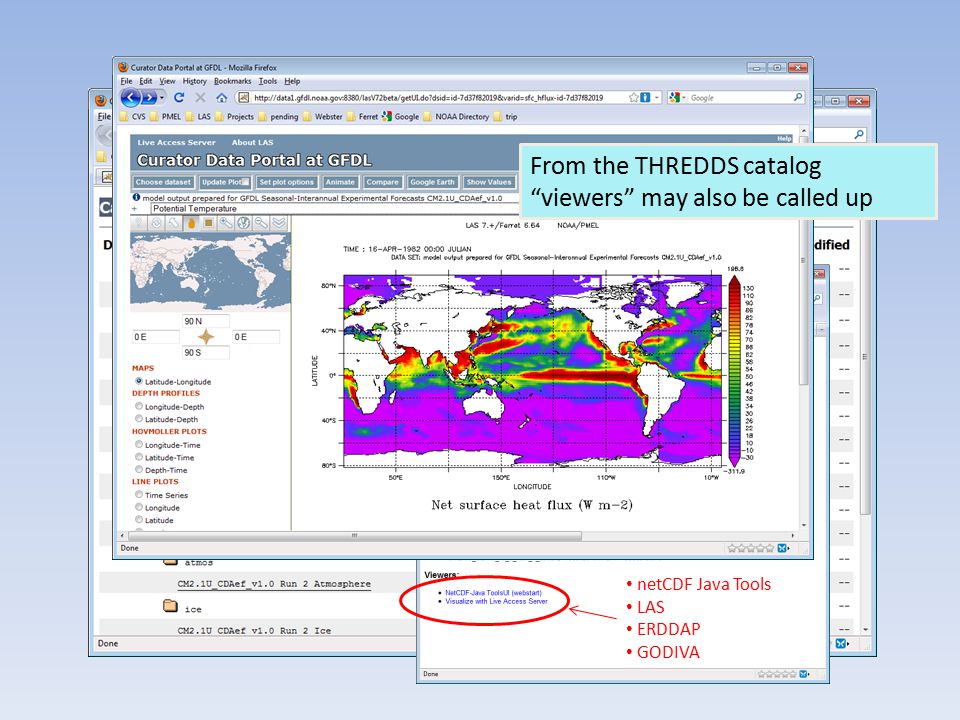Toggle the Update Plot auto-update checkbox

[246, 182]
